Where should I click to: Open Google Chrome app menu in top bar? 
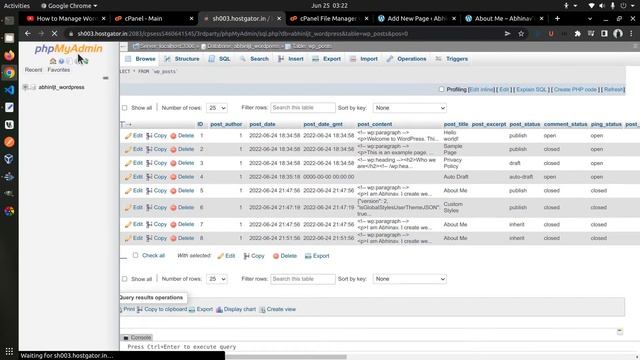click(x=69, y=6)
